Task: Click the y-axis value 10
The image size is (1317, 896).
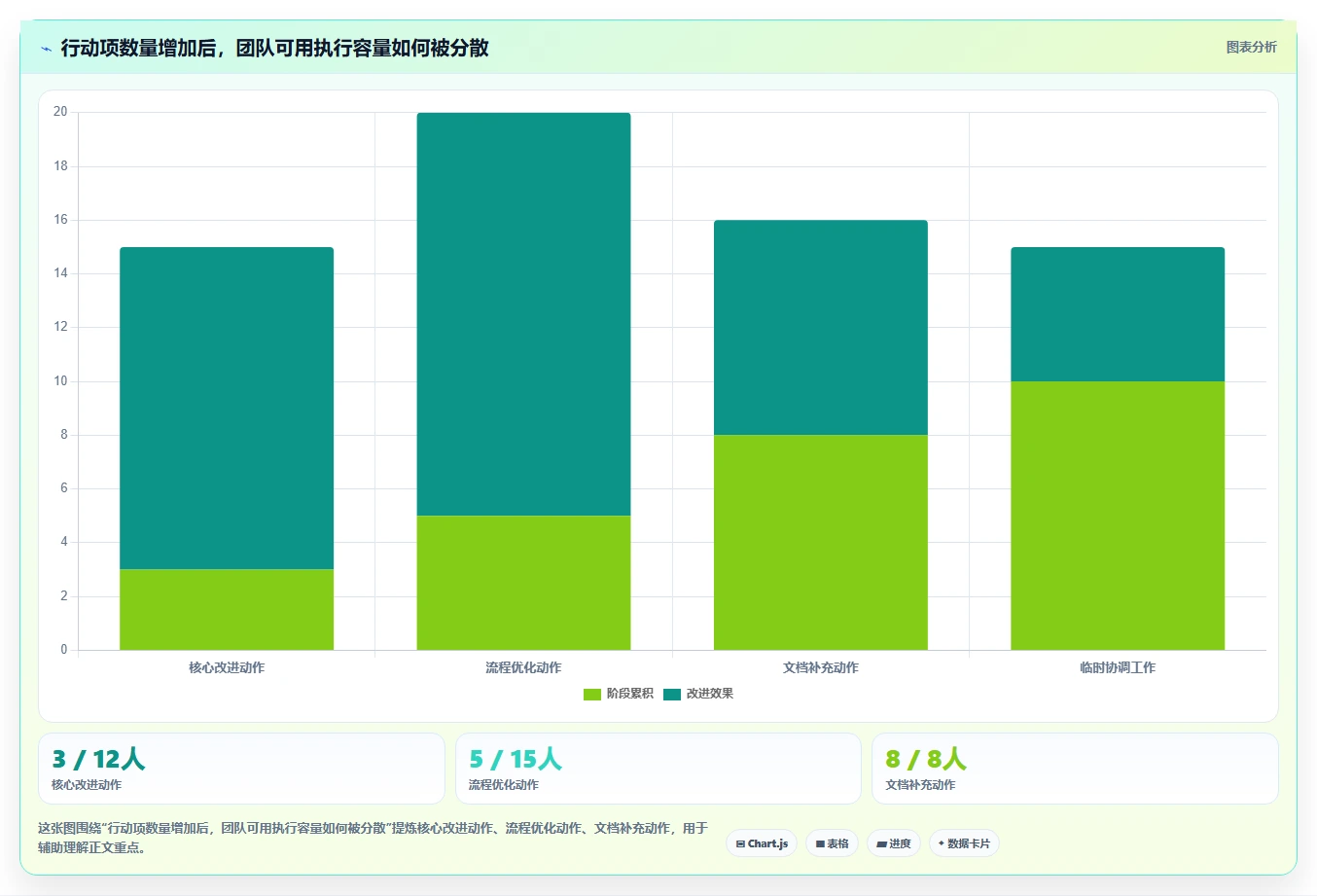Action: [60, 381]
